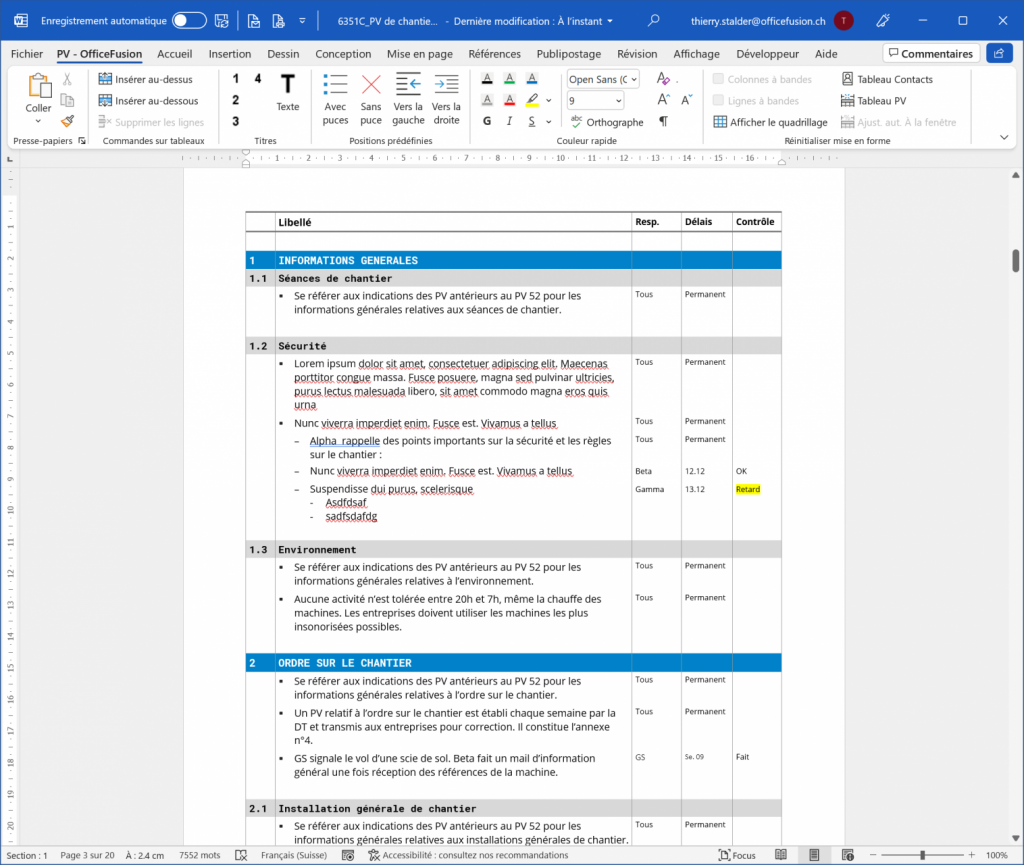Open Open Sans font dropdown
Screen dimensions: 1024x865
[634, 80]
